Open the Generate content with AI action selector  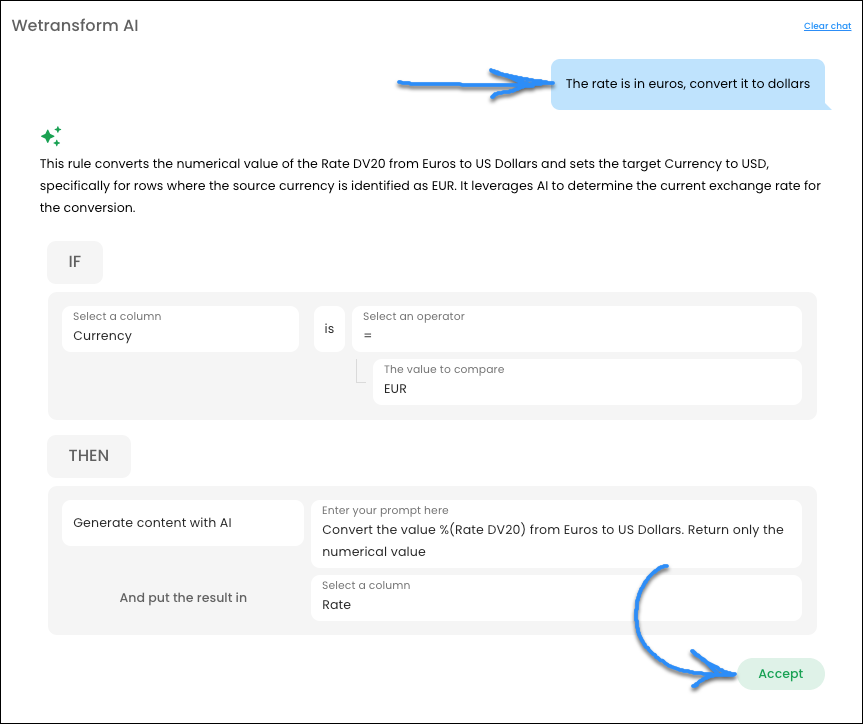[x=182, y=523]
